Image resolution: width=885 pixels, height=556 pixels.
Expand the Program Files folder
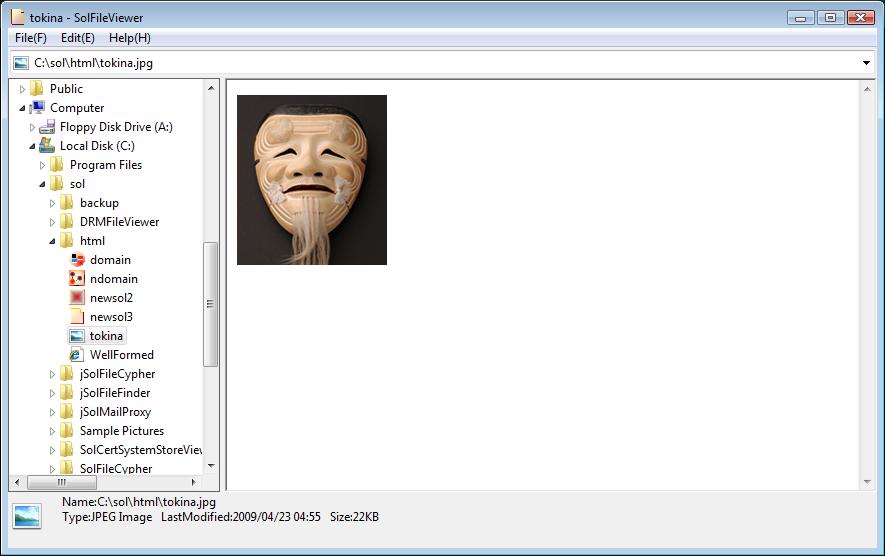(x=42, y=165)
